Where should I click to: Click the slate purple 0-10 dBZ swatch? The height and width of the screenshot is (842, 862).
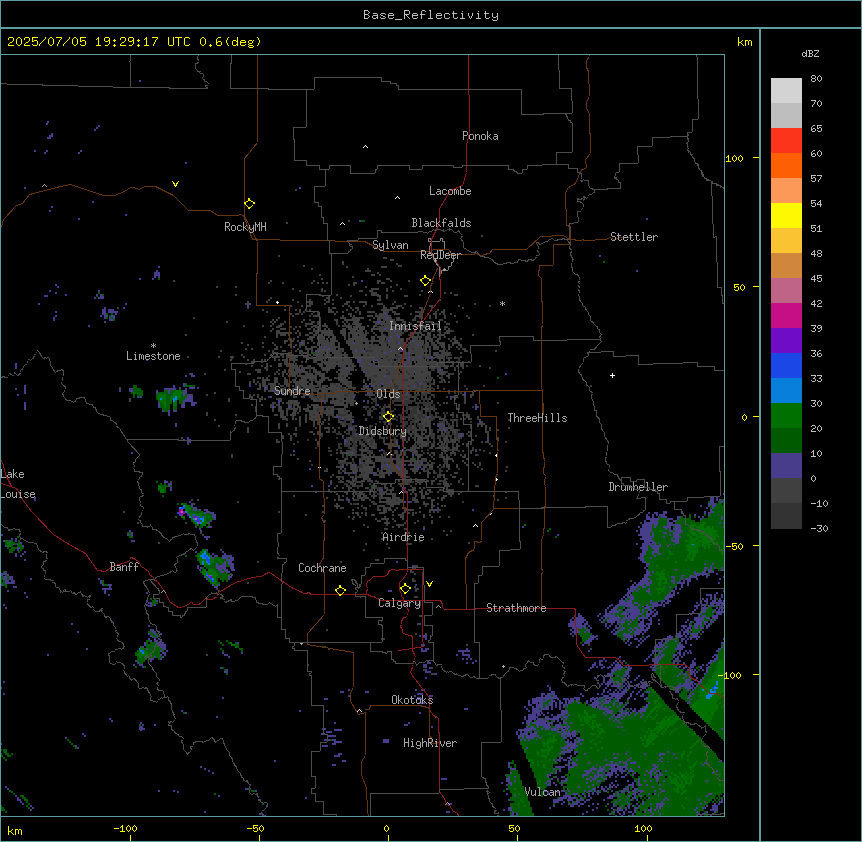tap(786, 466)
